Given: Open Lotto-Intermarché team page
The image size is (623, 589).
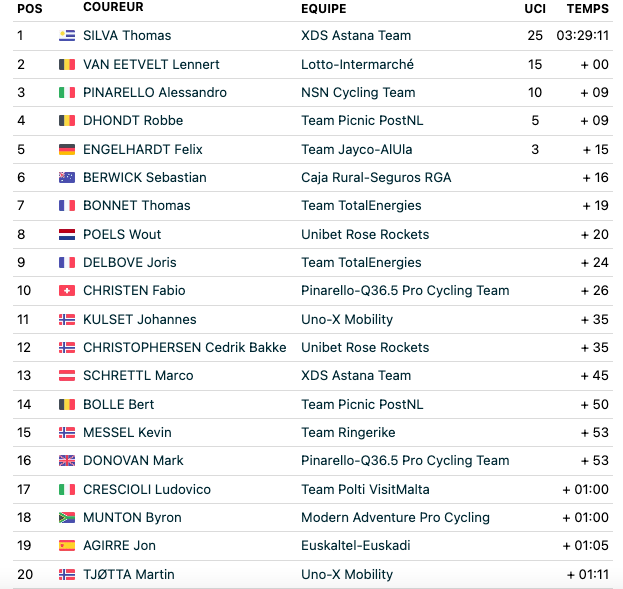Looking at the screenshot, I should [x=357, y=64].
